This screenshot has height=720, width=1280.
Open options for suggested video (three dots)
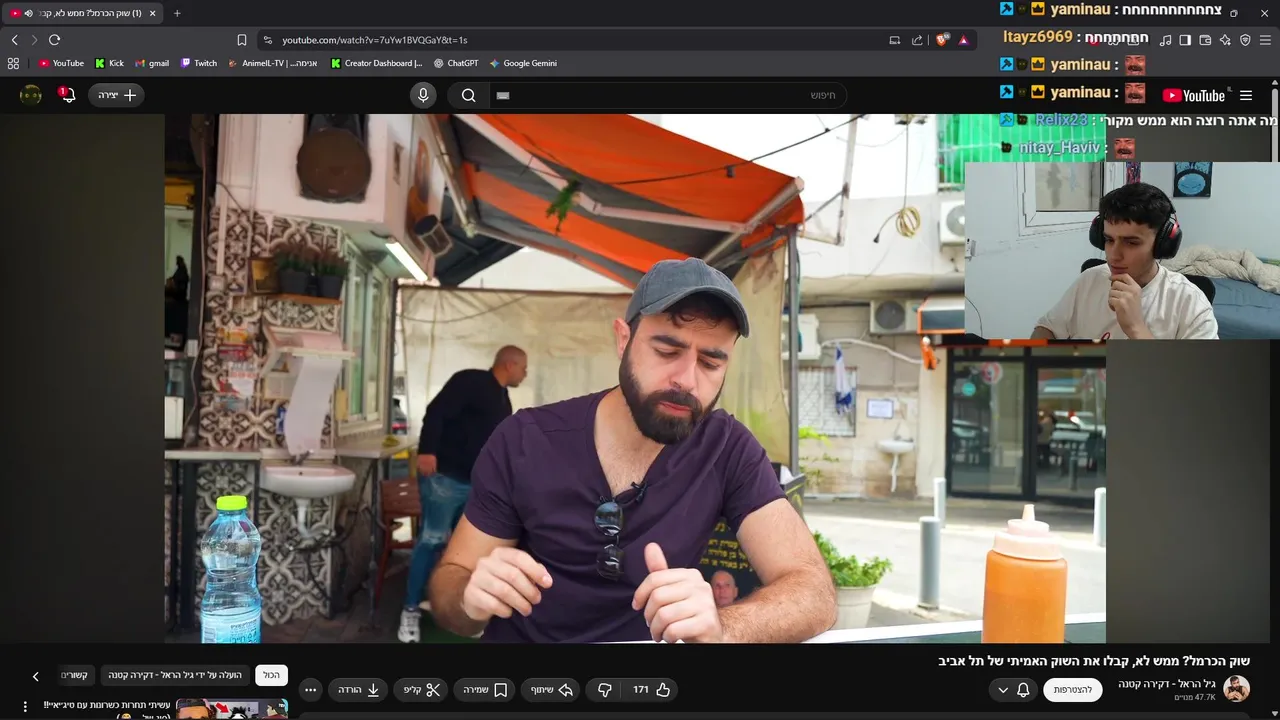click(25, 707)
